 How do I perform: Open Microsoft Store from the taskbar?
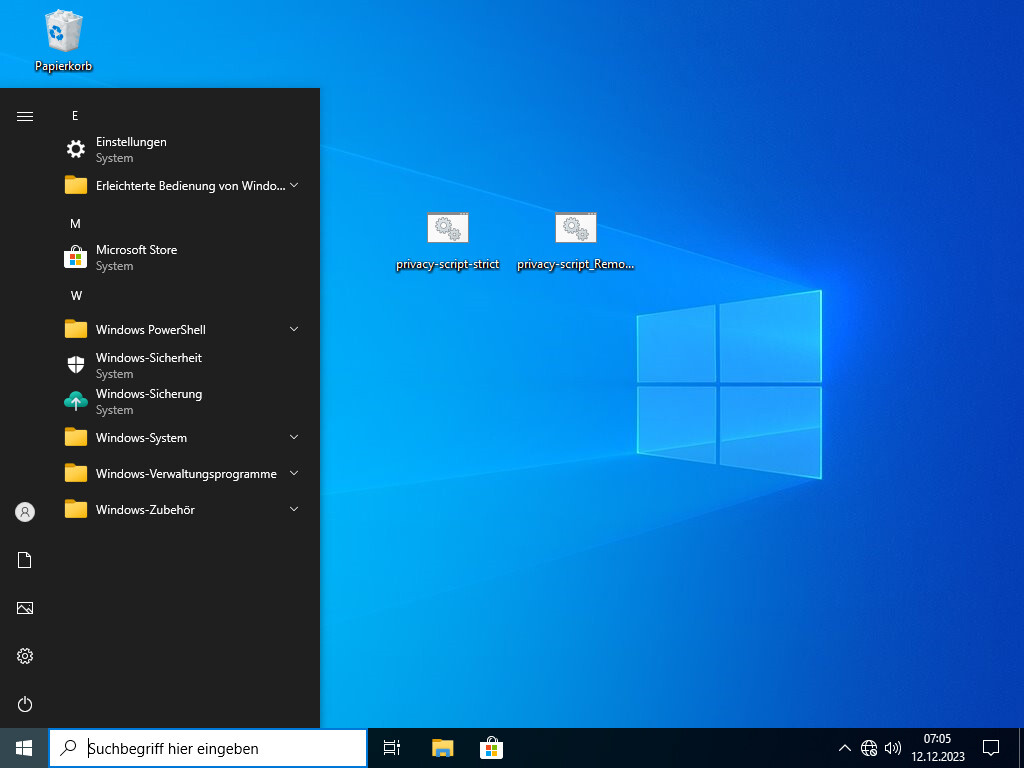[491, 748]
